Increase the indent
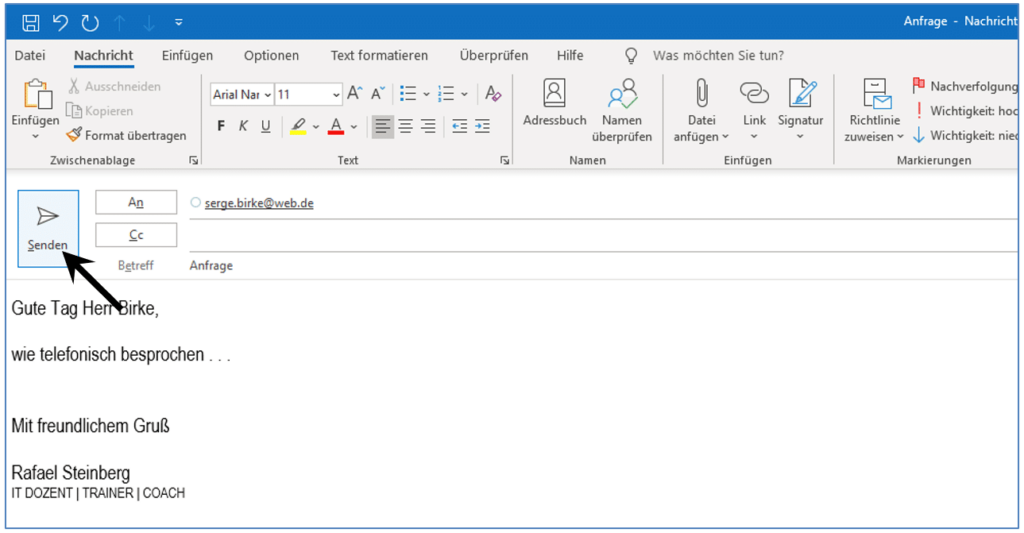Screen dimensions: 1024x533 click(x=483, y=126)
